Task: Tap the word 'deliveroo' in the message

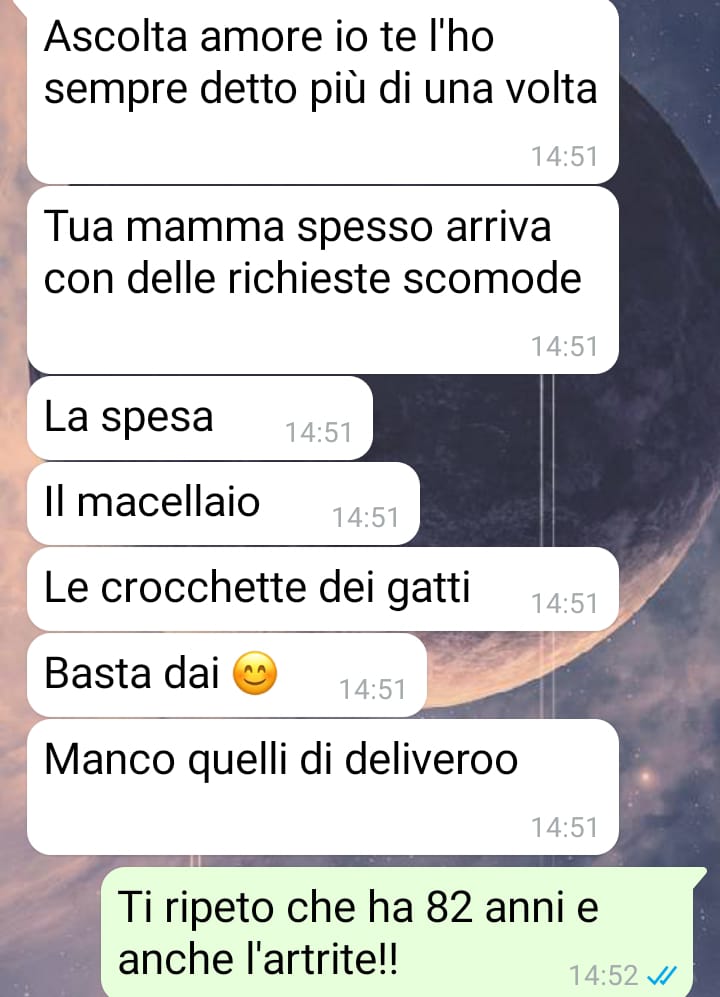Action: pos(432,759)
